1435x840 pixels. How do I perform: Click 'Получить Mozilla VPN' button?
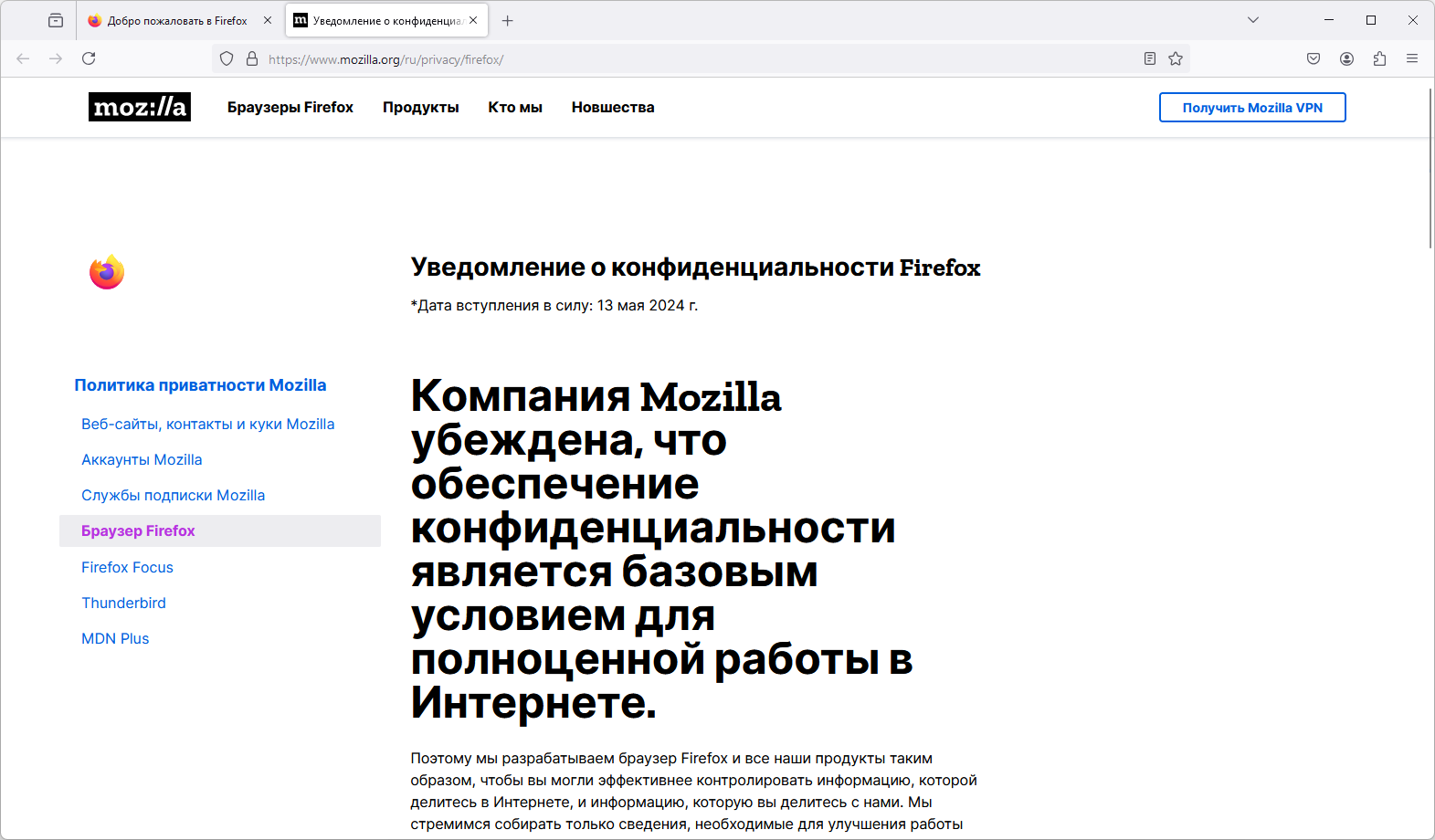pos(1252,107)
